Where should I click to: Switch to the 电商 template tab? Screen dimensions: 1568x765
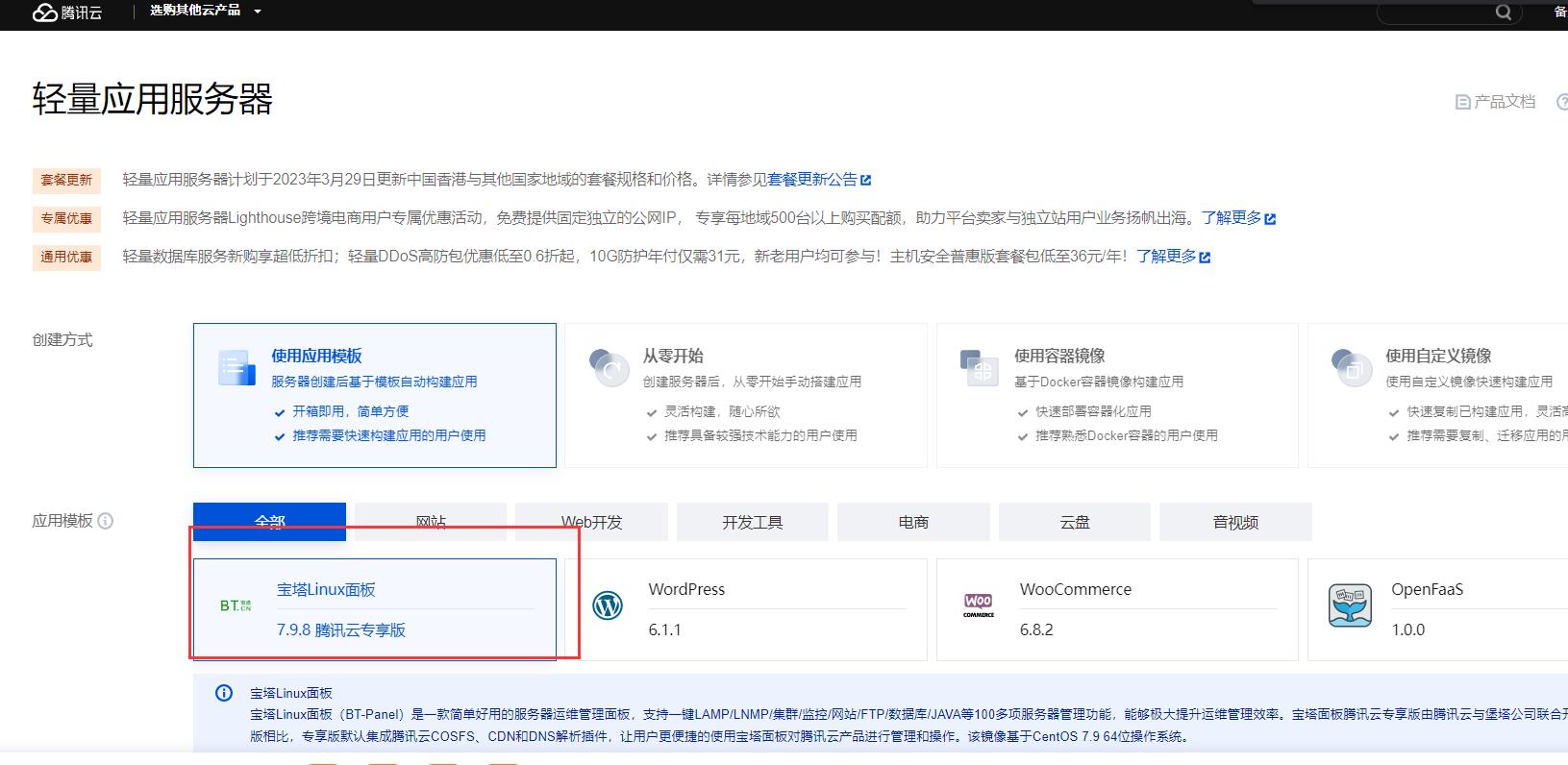[913, 522]
